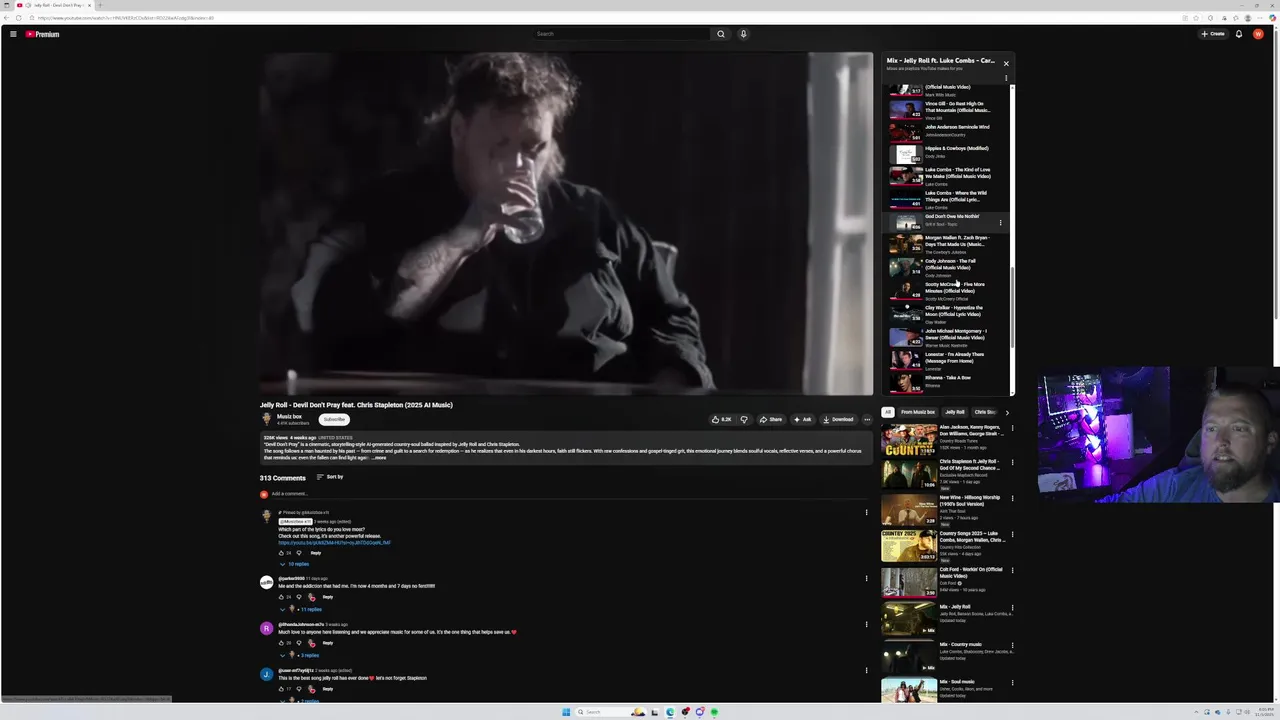Open options for Alan Jackson country video
This screenshot has width=1280, height=720.
click(x=1012, y=428)
